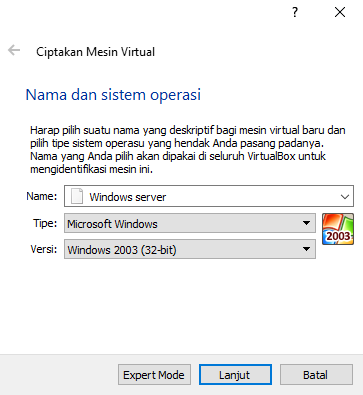363x395 pixels.
Task: Click the Ciptakan Mesin Virtual title text
Action: [x=95, y=52]
